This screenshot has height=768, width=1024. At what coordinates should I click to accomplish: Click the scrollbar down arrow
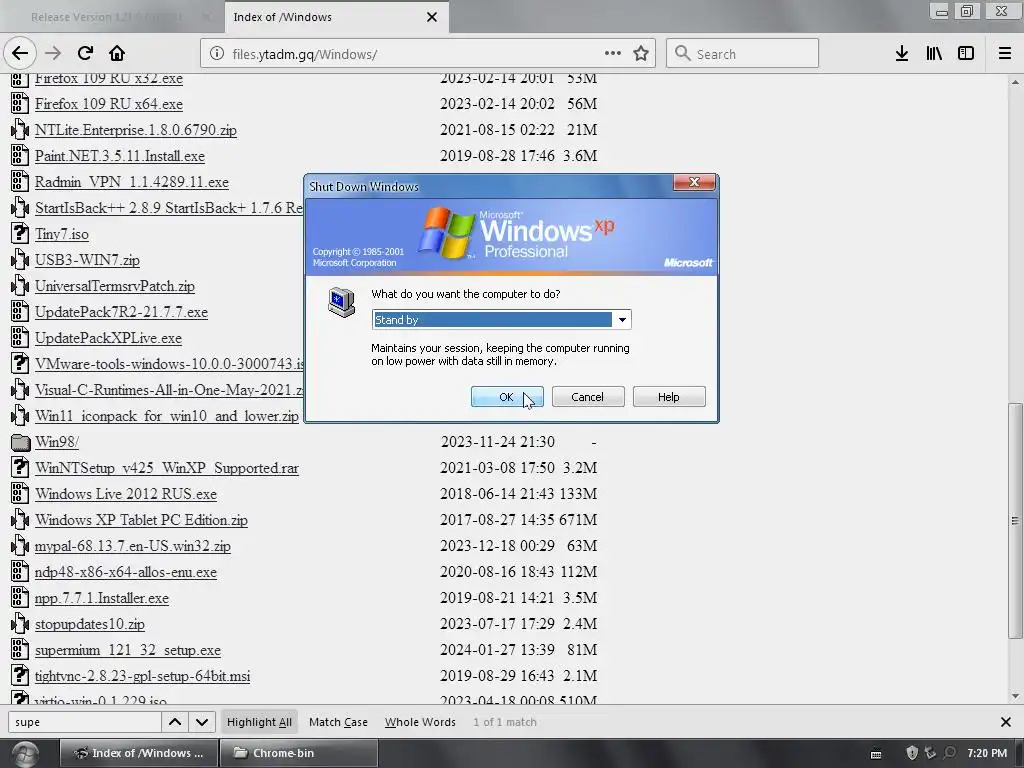[1015, 696]
